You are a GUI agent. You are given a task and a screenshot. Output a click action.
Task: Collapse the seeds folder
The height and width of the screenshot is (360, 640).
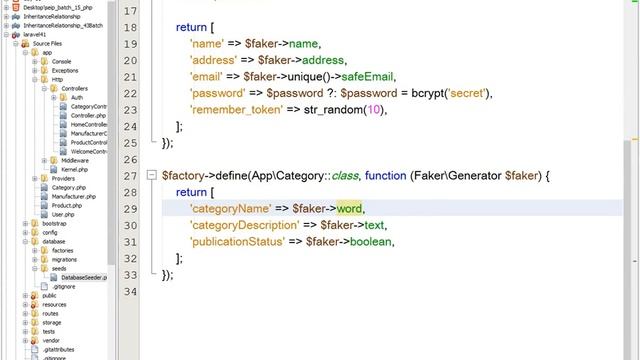tap(35, 269)
